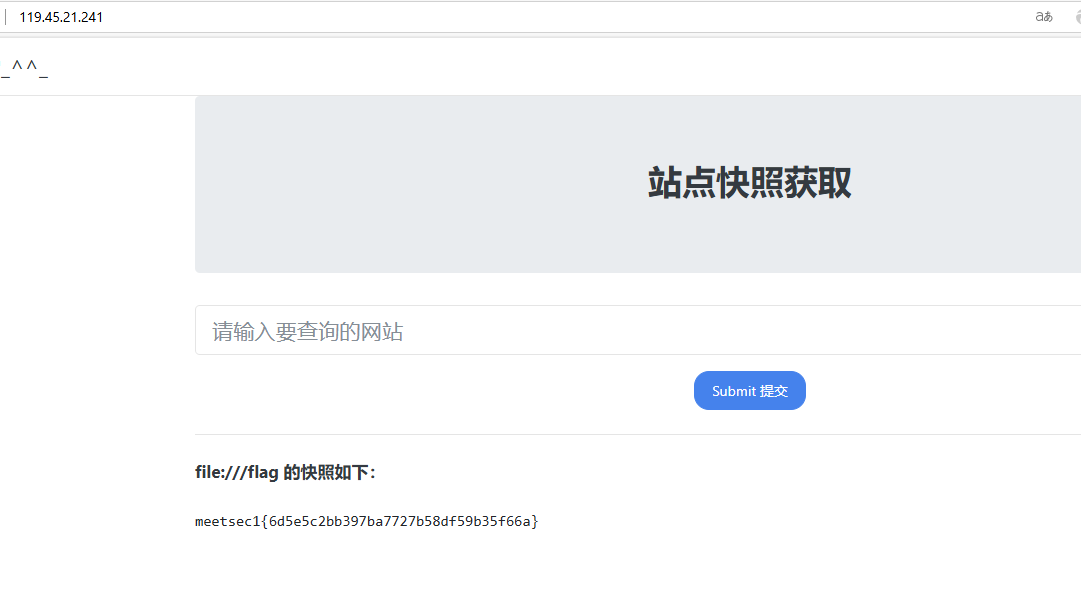Click the empty left margin beside the banner
1081x601 pixels.
[x=95, y=250]
